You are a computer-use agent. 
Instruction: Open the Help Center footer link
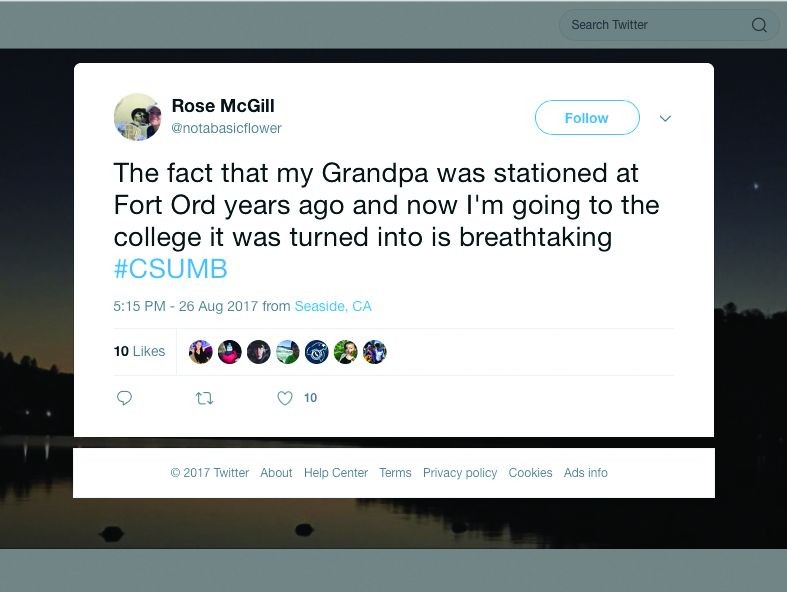[336, 473]
